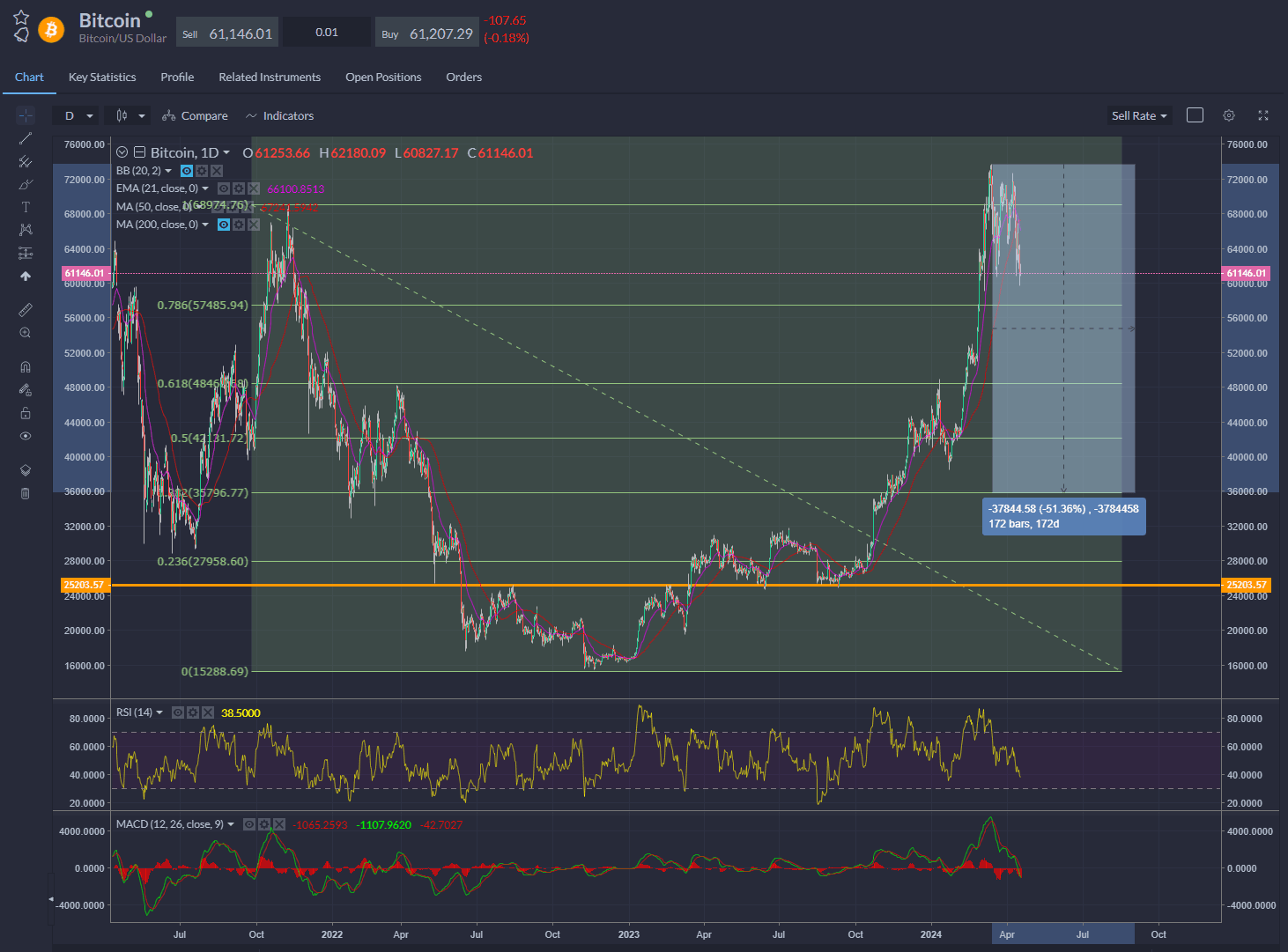
Task: Open settings for MA (200, close, 0)
Action: click(x=239, y=225)
